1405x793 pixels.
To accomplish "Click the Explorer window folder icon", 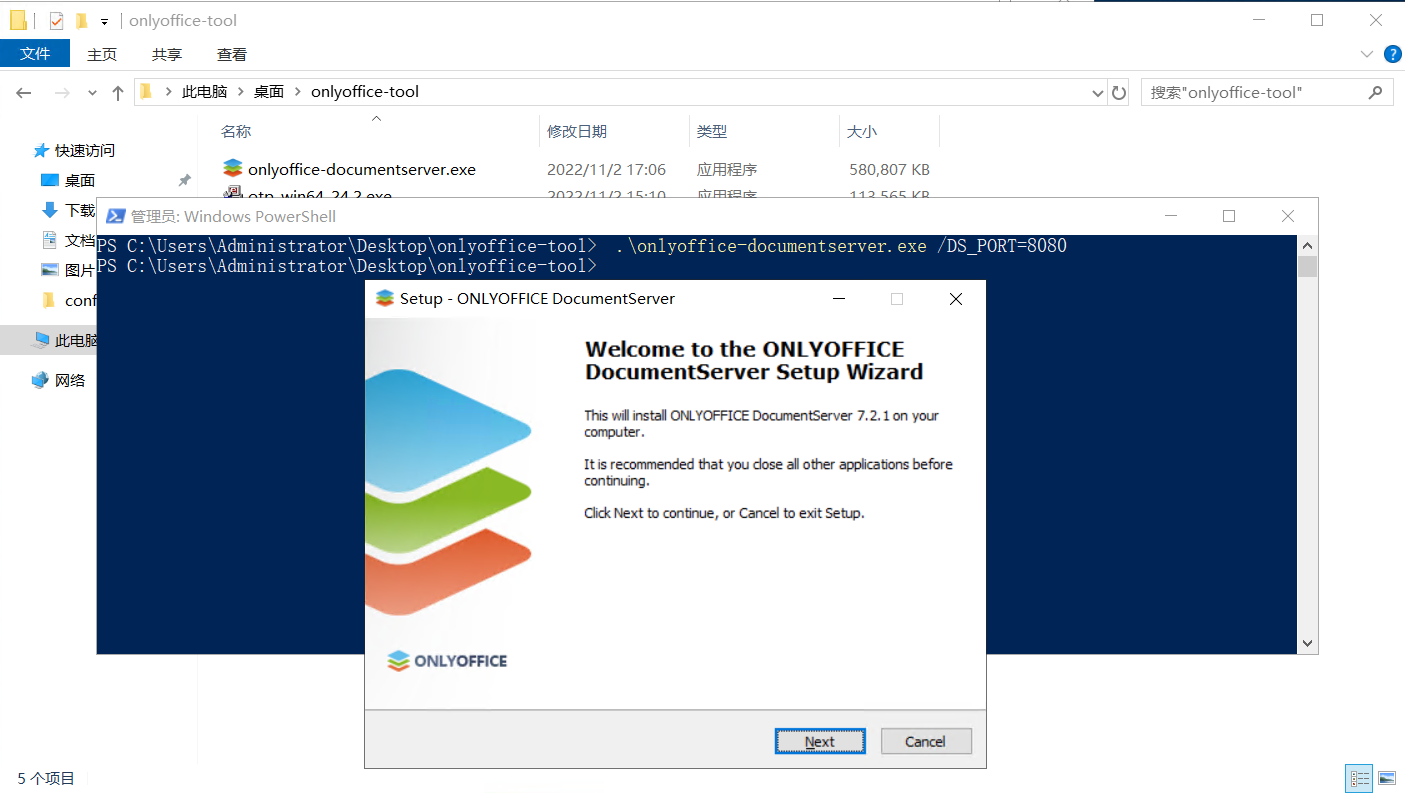I will pos(18,20).
